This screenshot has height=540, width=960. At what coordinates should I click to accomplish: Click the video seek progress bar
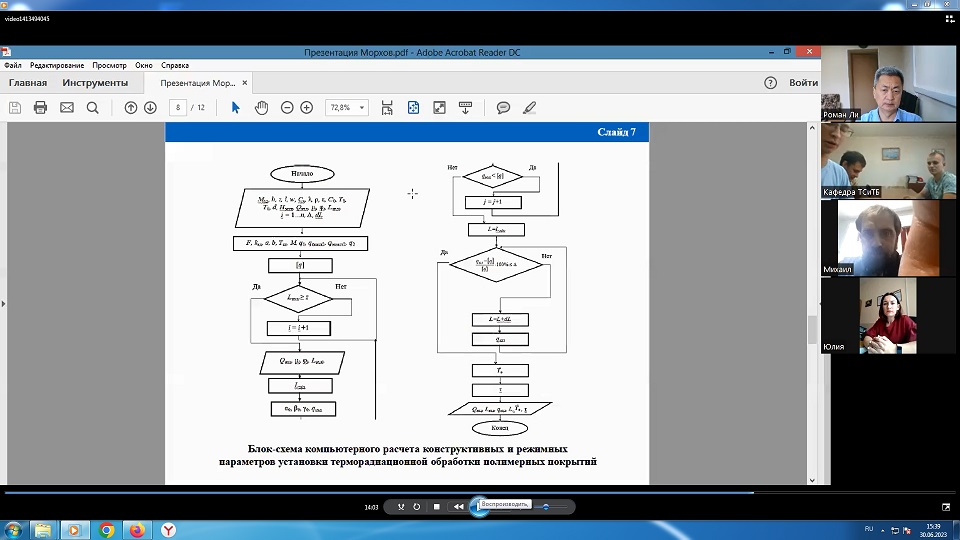point(480,492)
